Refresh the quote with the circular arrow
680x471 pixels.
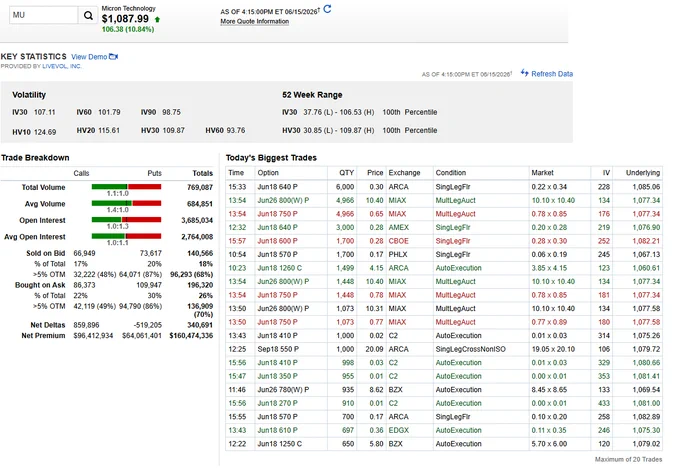[x=327, y=9]
